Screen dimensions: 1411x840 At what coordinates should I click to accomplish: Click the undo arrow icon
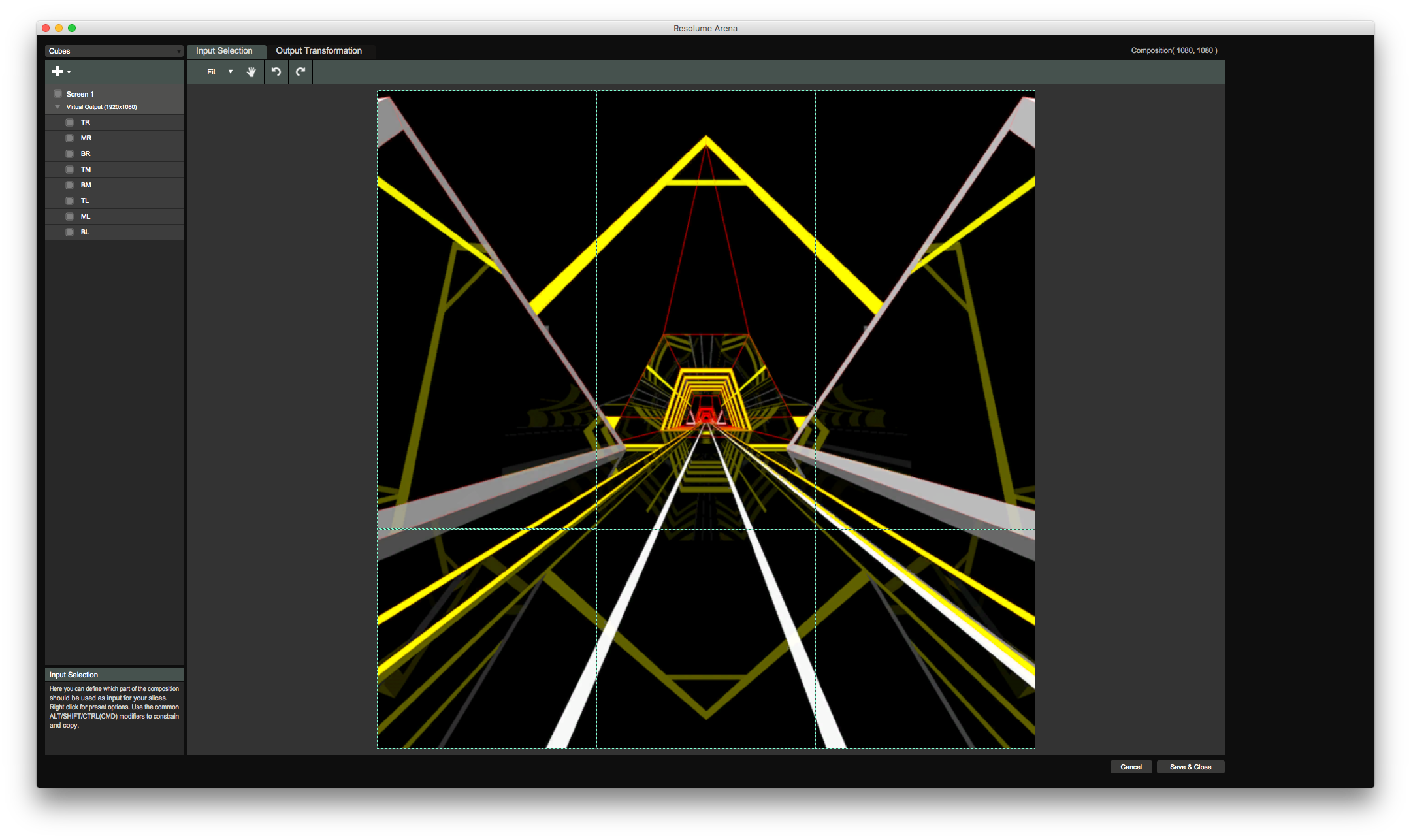click(x=276, y=72)
